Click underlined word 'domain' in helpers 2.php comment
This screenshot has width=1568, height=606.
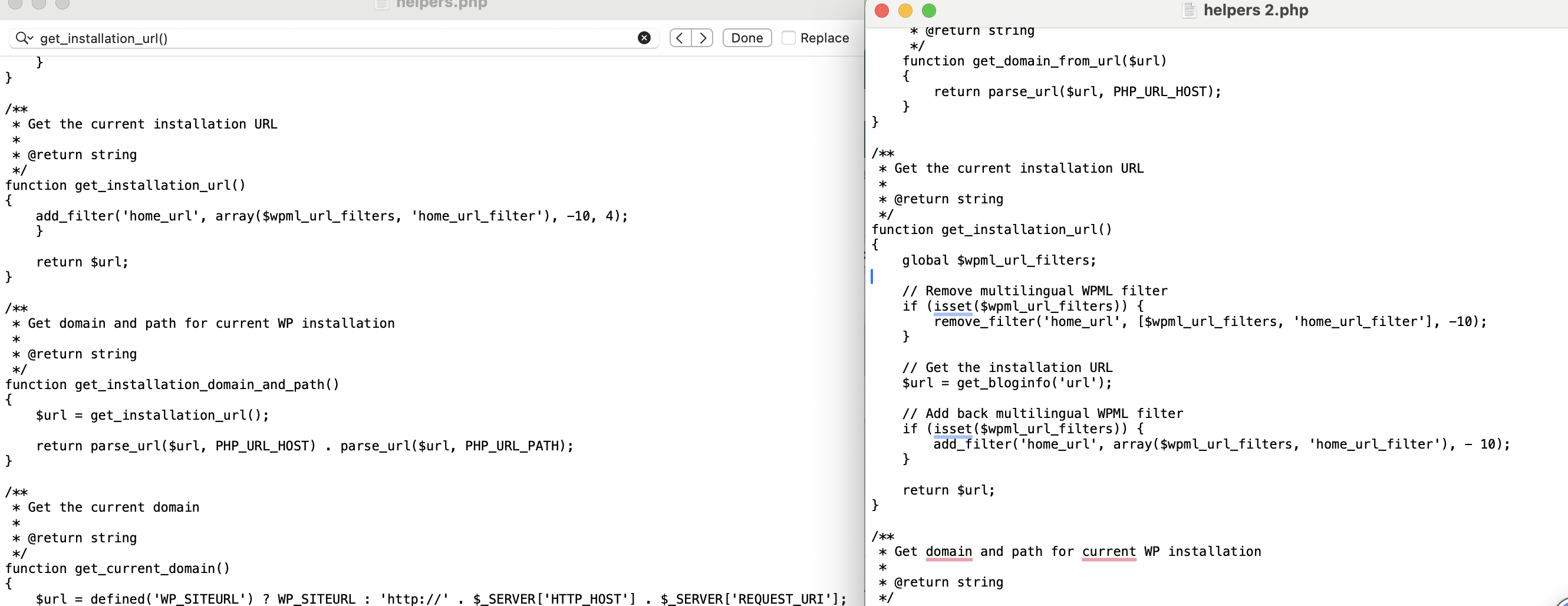[949, 552]
